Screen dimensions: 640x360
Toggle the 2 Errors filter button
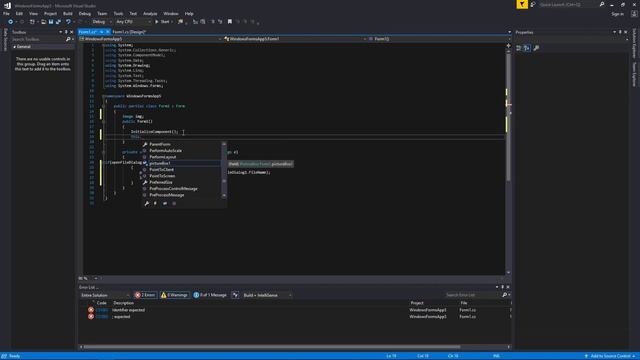click(145, 295)
